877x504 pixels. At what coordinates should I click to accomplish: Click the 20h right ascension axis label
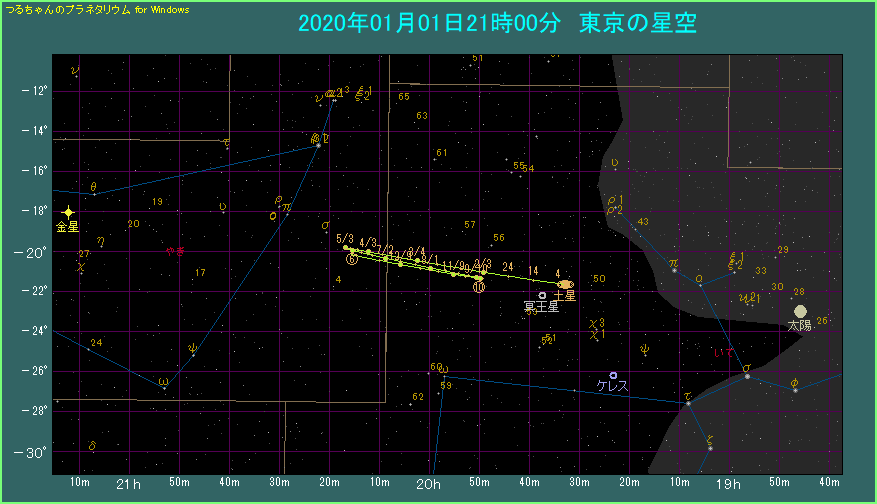[429, 485]
